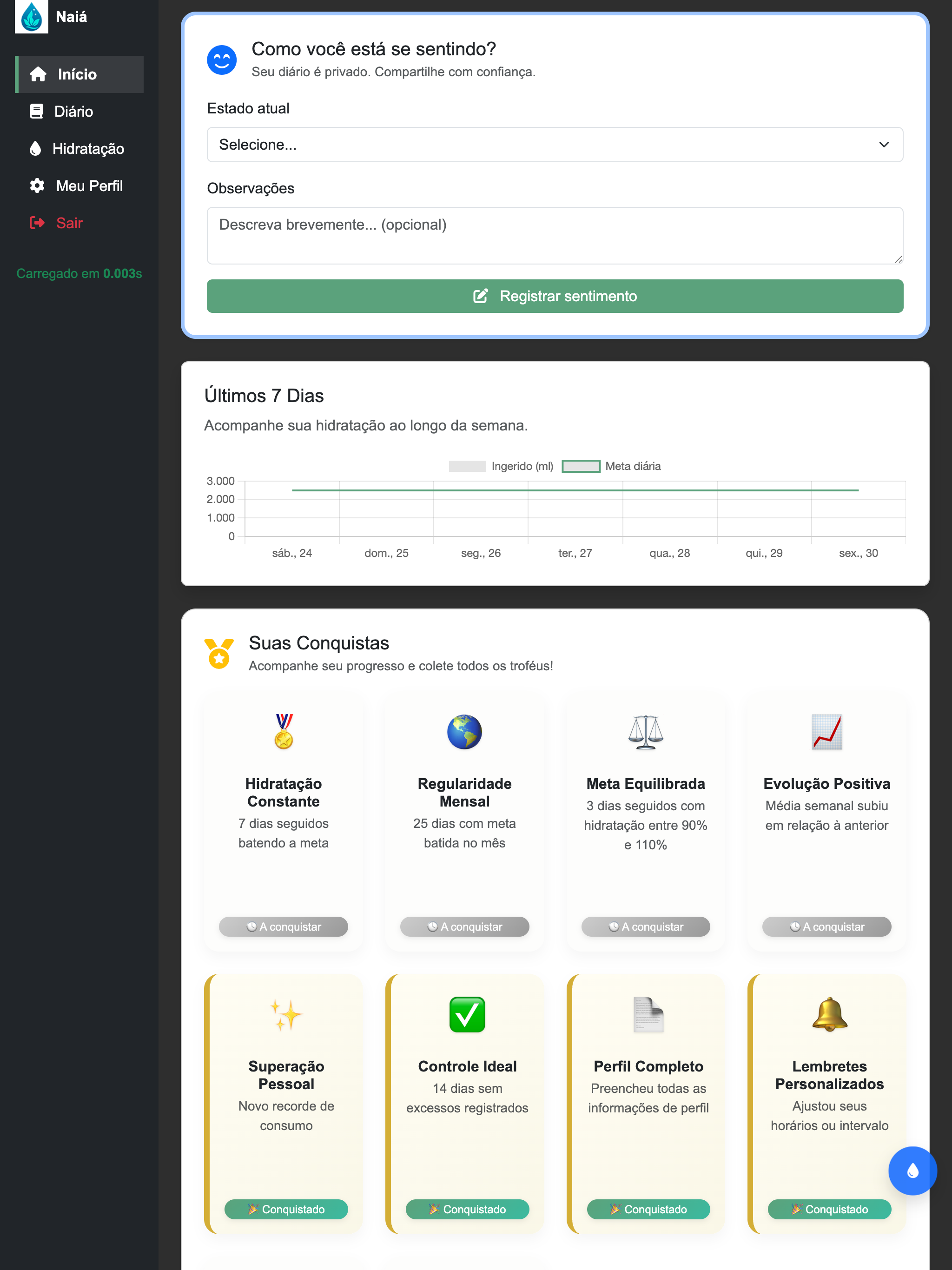Viewport: 952px width, 1270px height.
Task: Click Conquistado badge under Perfil Completo
Action: point(649,1209)
